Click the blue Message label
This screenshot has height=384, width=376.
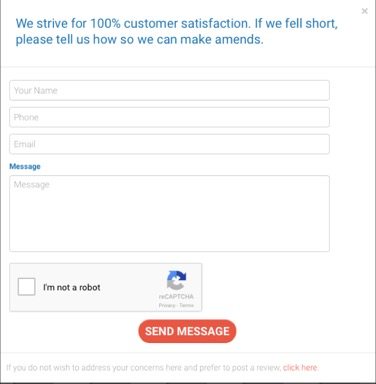[x=25, y=166]
